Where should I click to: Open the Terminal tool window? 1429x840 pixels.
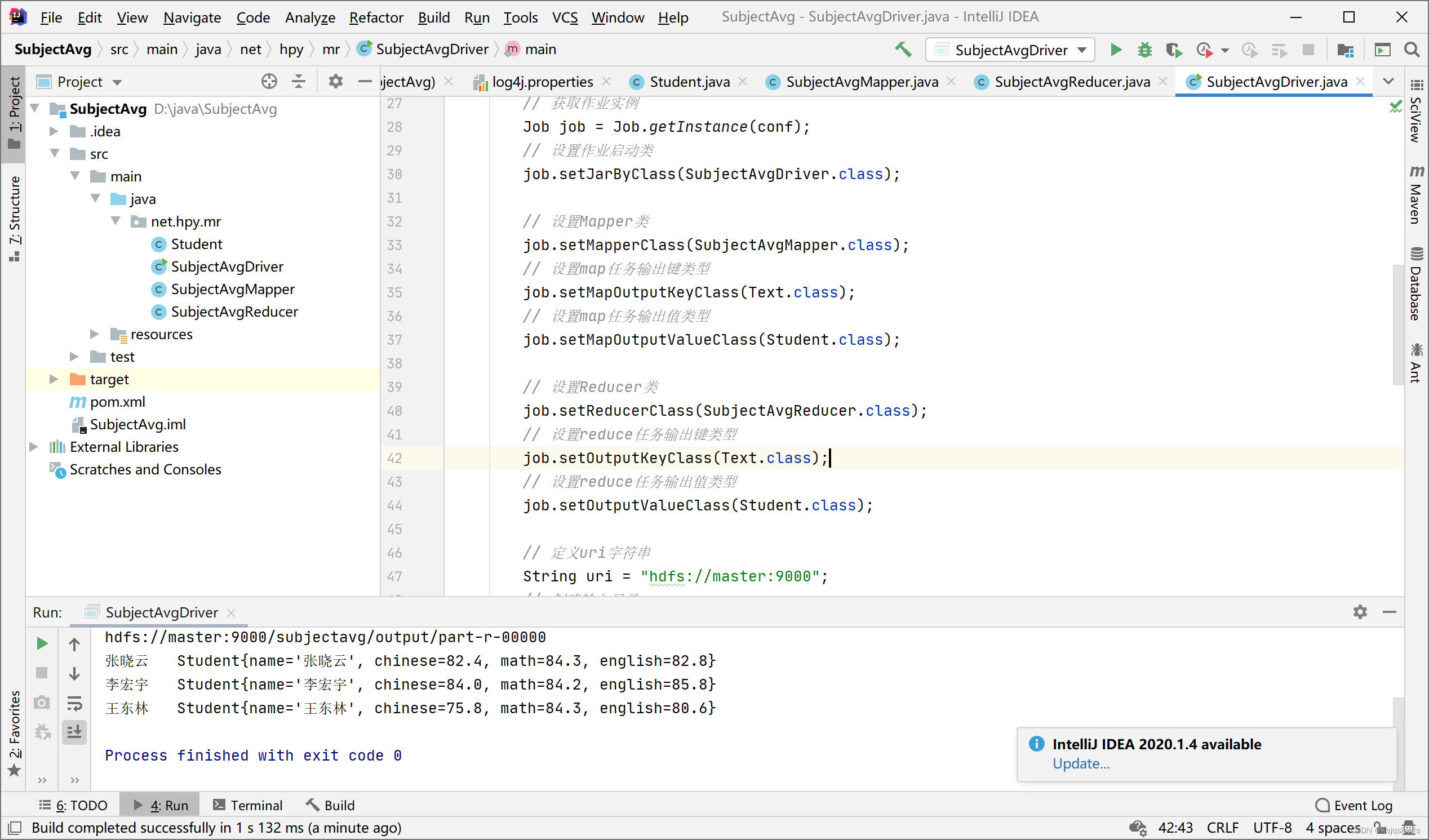tap(248, 806)
